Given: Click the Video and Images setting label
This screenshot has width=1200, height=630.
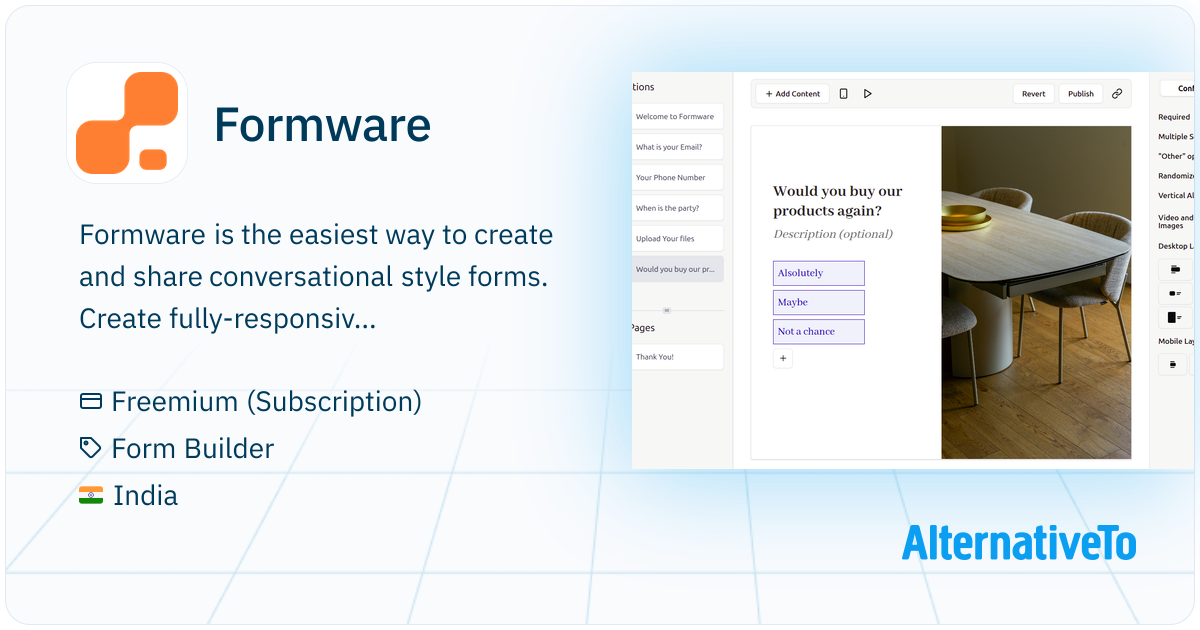Looking at the screenshot, I should point(1176,221).
